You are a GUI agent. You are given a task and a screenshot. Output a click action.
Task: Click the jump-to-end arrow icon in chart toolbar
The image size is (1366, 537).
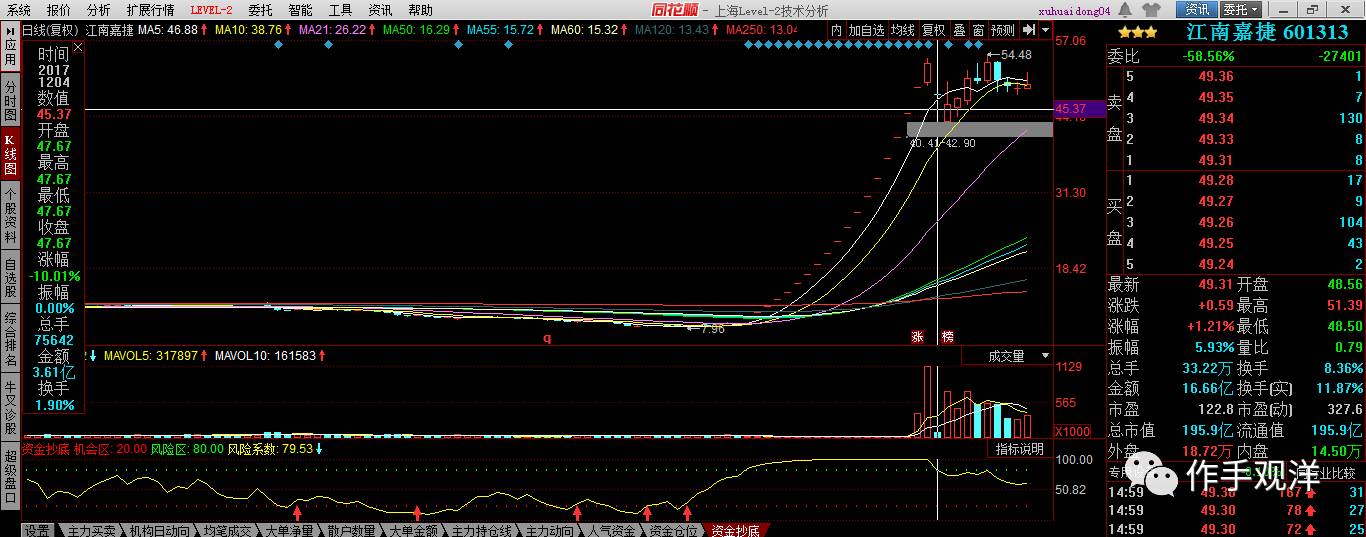click(1028, 30)
